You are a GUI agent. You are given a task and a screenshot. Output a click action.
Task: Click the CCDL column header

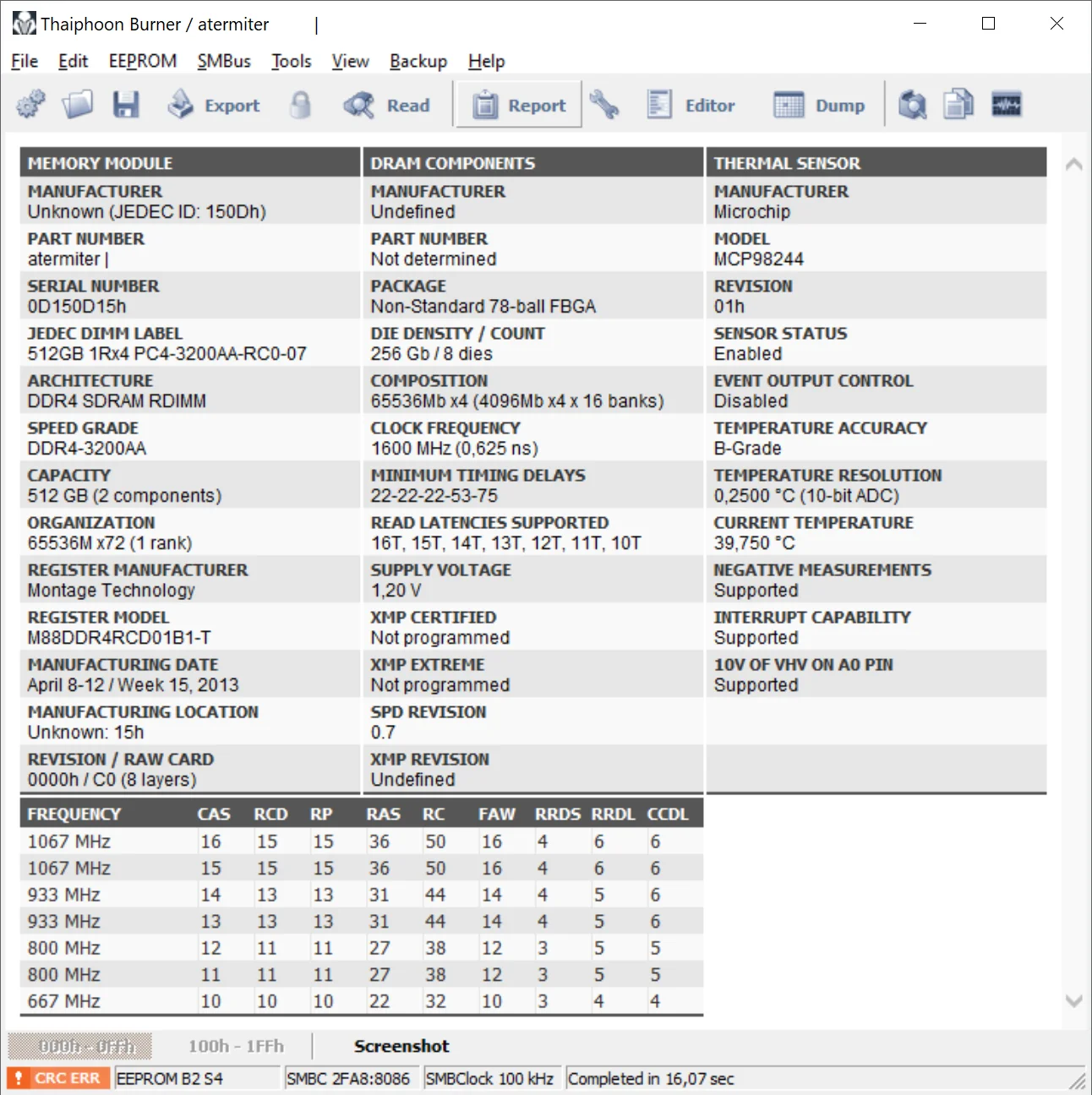669,814
